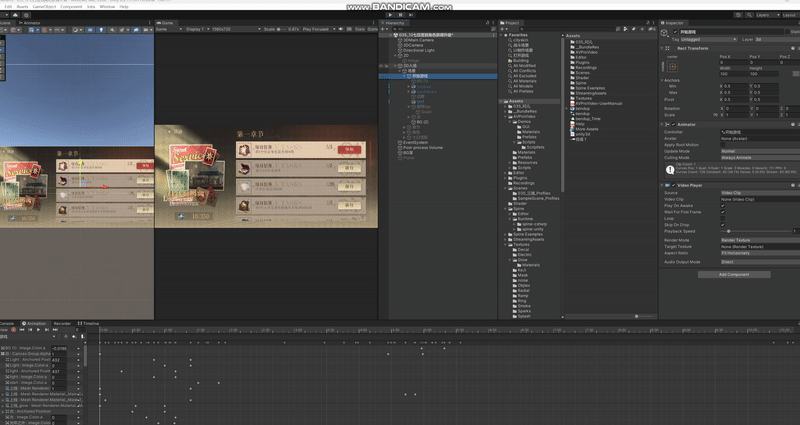Go to first keyframe in Animation window

22,330
